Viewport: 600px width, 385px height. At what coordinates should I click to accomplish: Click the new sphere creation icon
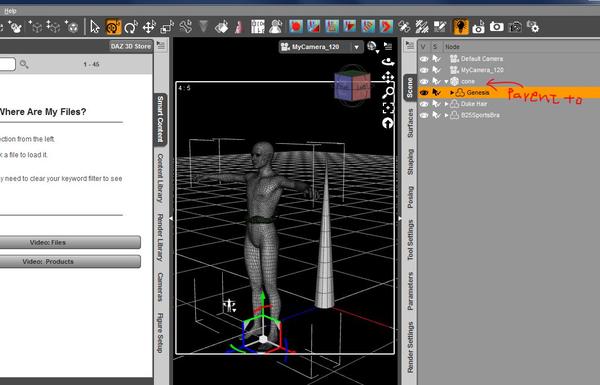[x=71, y=26]
